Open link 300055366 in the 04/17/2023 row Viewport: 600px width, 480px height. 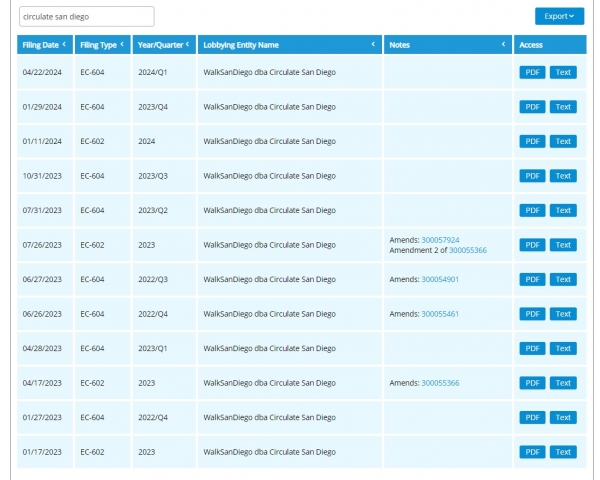440,383
